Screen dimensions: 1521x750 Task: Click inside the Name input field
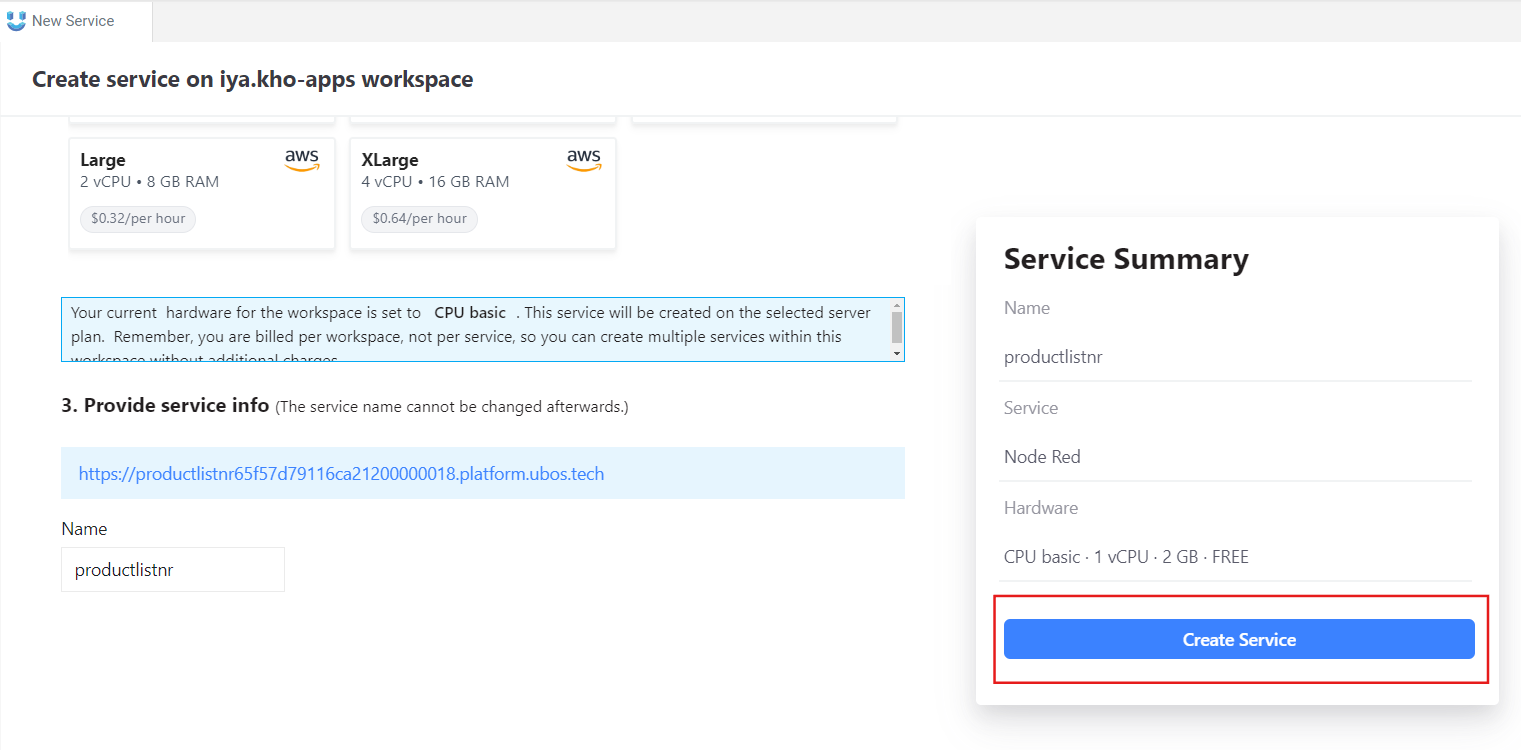(x=172, y=568)
